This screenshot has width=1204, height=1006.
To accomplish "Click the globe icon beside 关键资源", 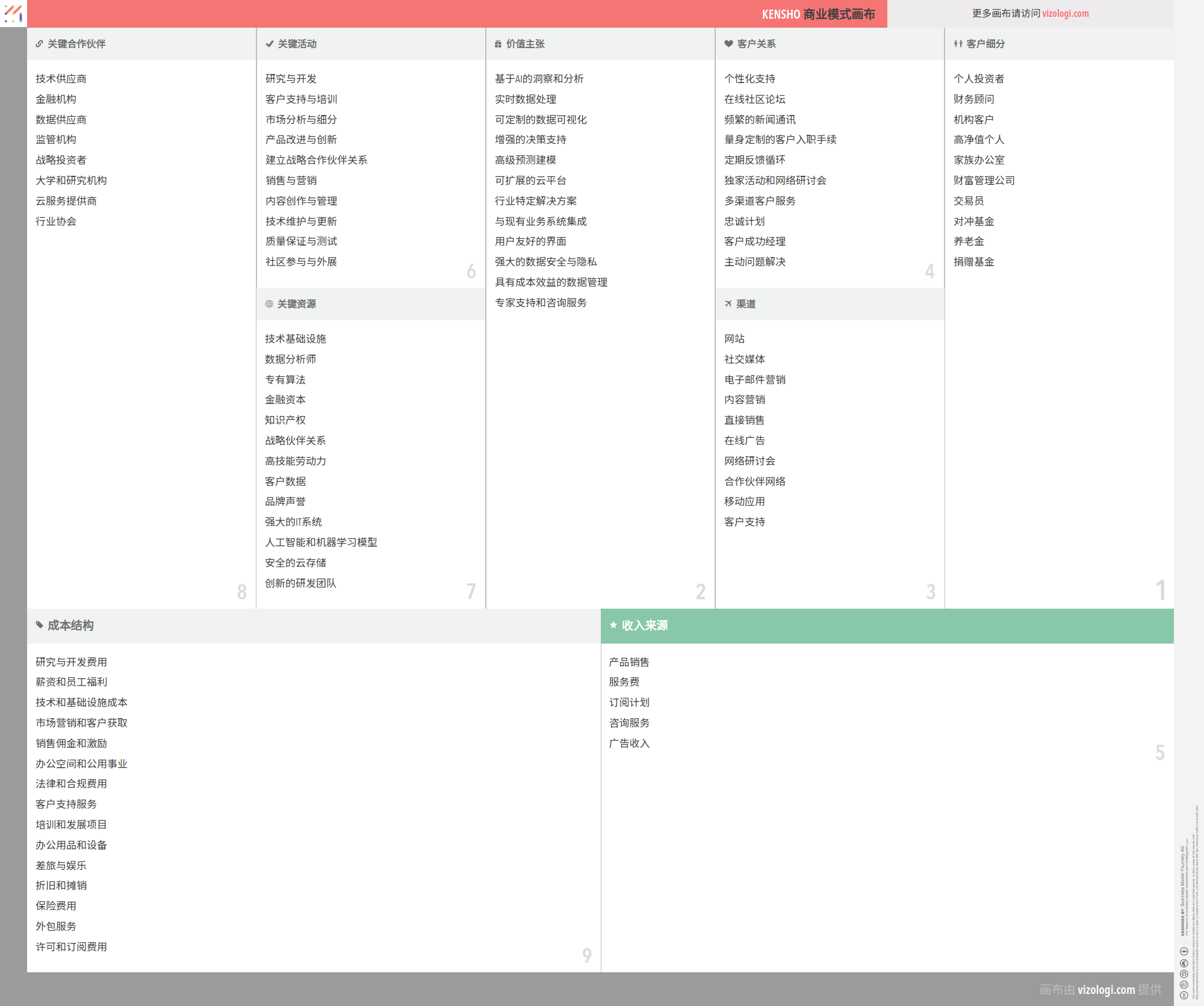I will coord(269,304).
